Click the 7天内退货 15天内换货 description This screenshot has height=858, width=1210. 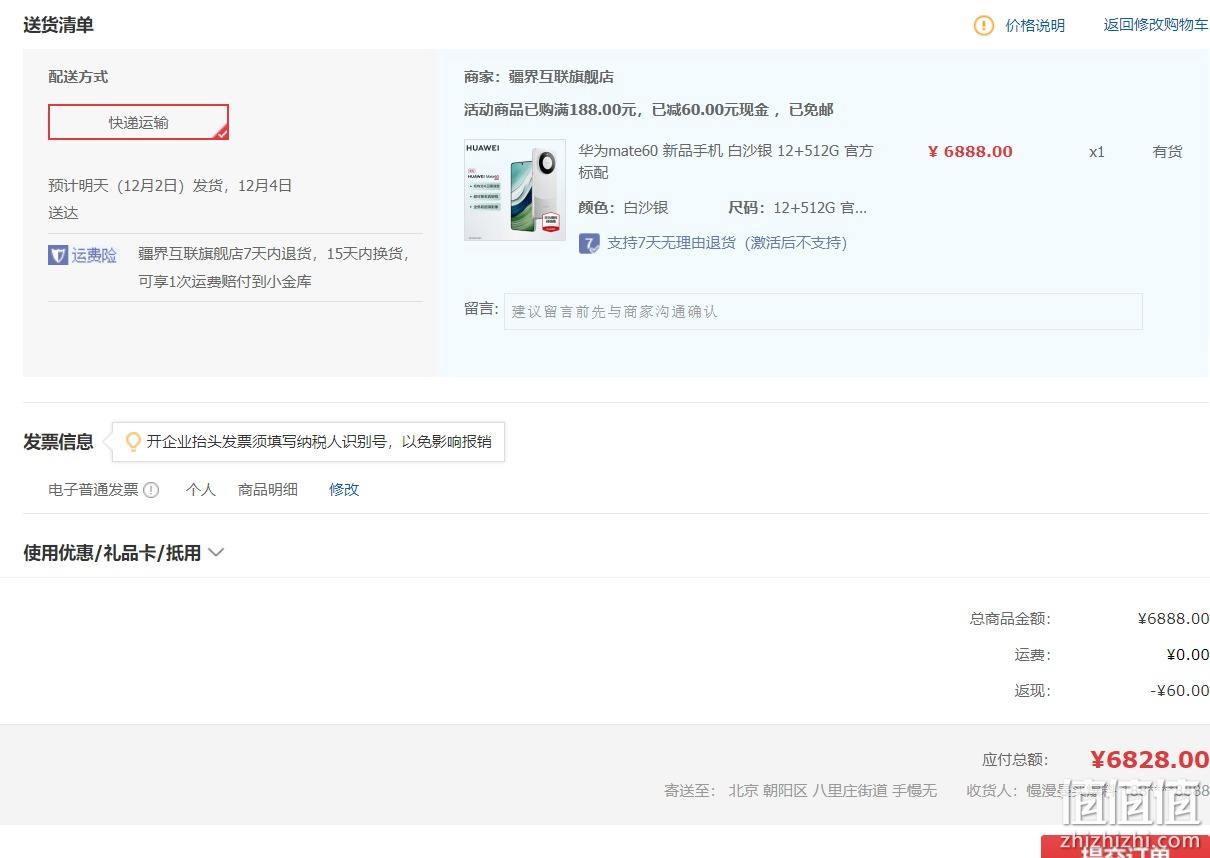pos(274,268)
